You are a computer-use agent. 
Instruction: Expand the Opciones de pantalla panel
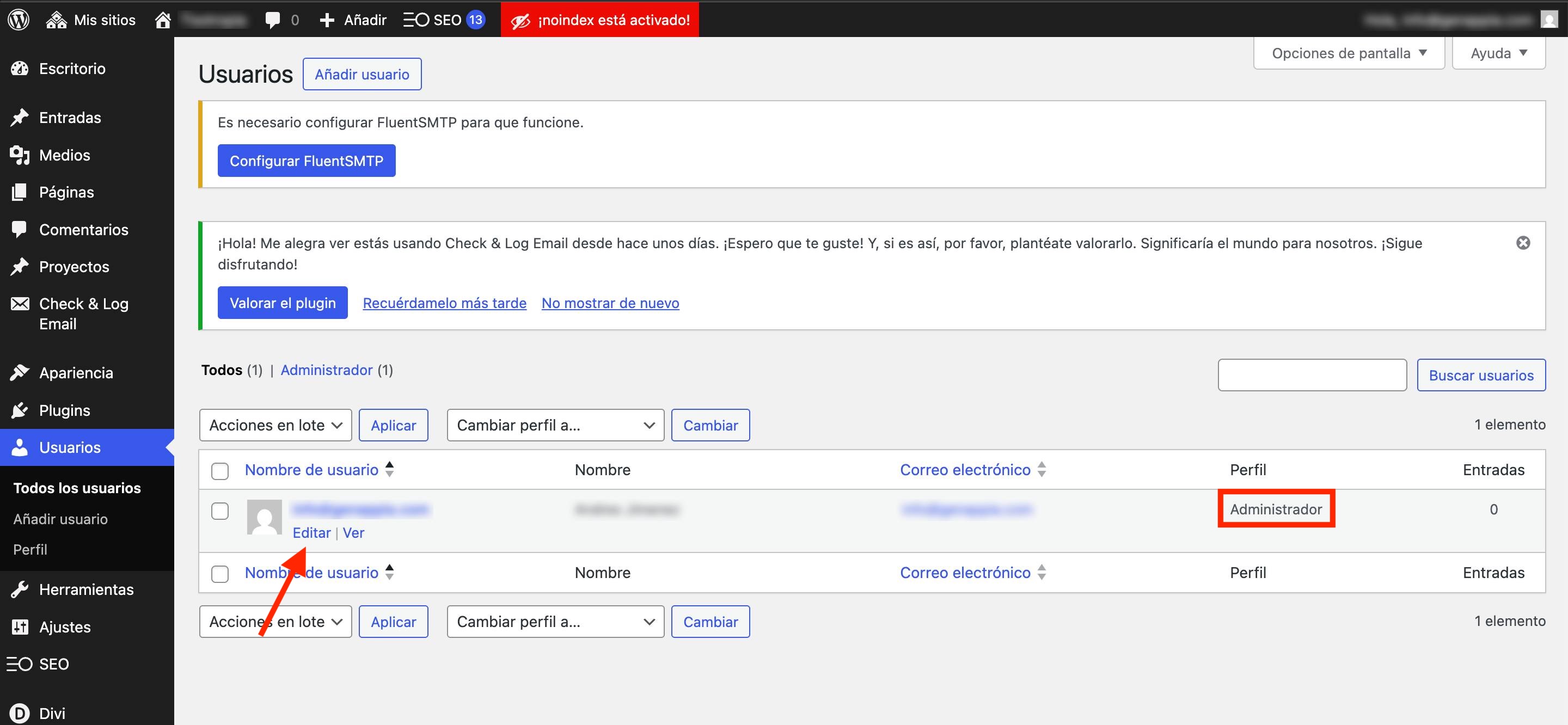1348,53
